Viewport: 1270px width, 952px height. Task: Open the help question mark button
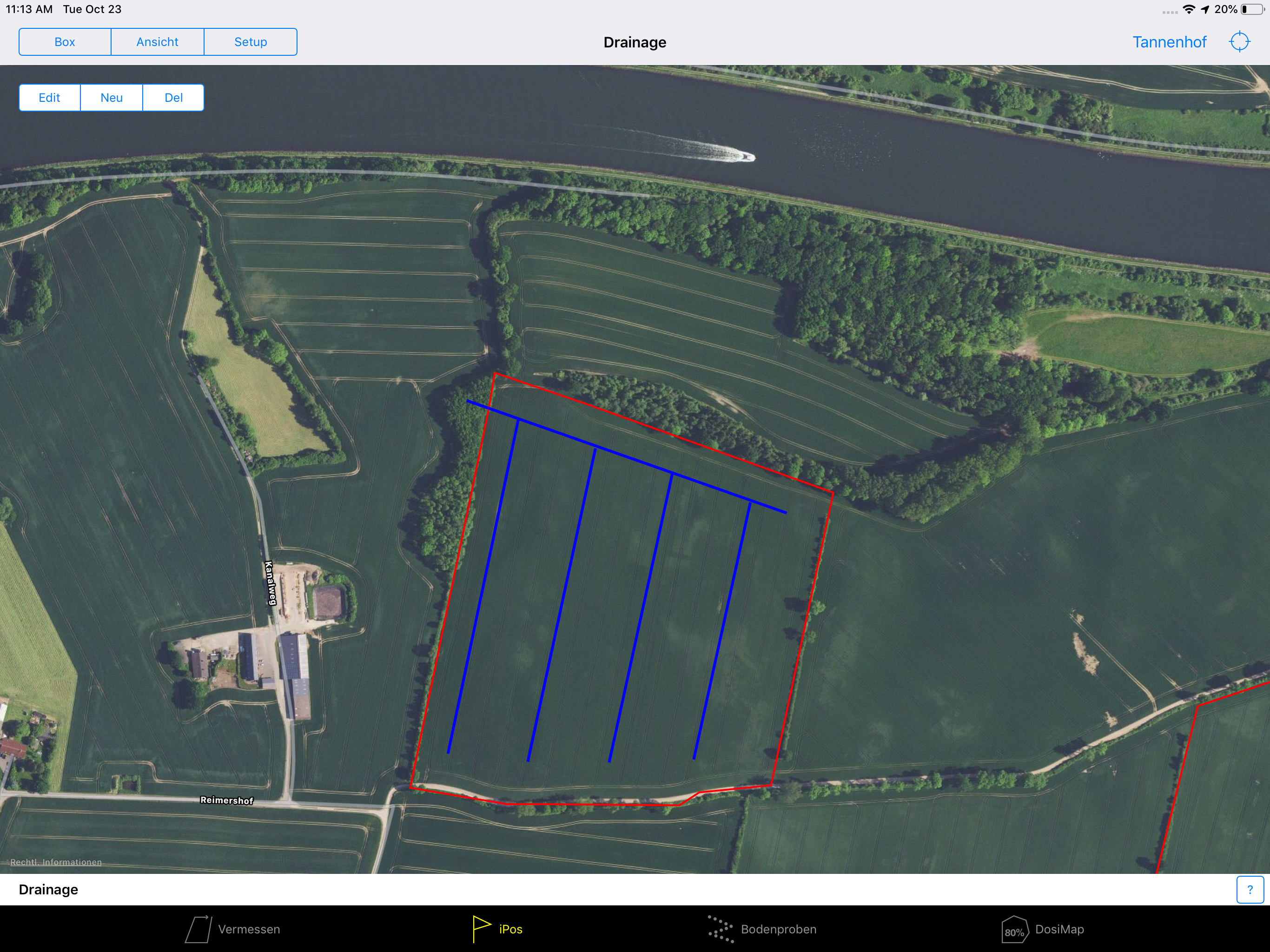1250,889
